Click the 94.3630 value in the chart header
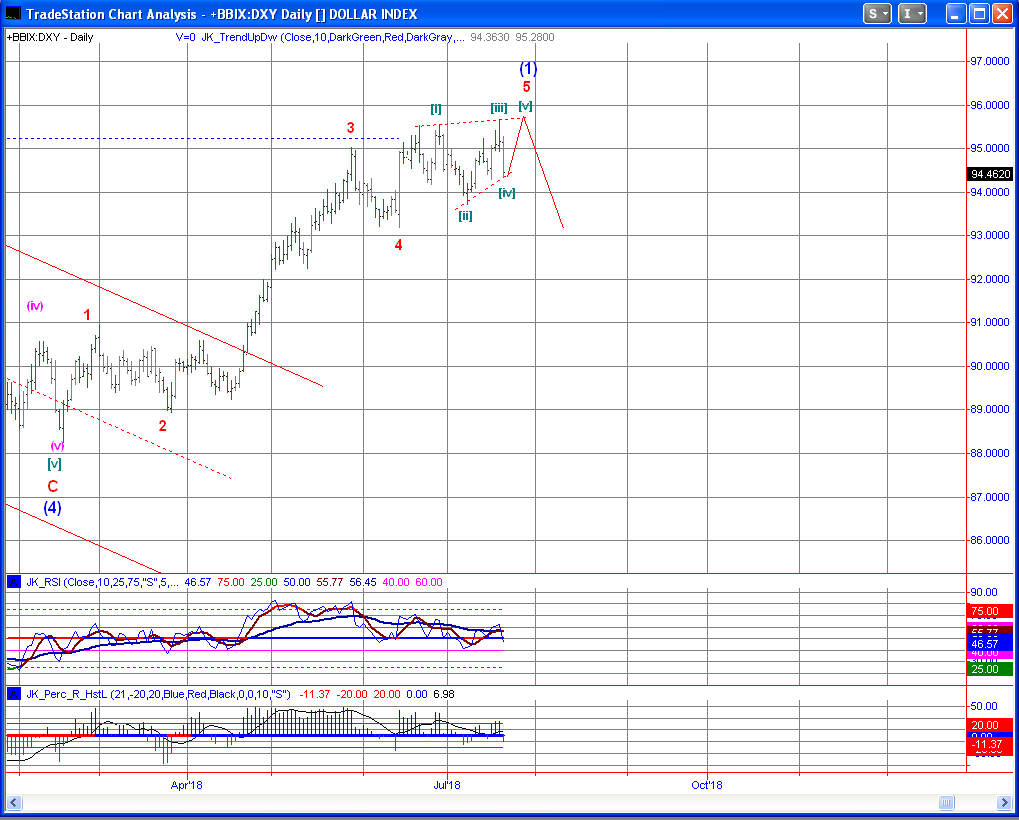1019x820 pixels. coord(489,37)
